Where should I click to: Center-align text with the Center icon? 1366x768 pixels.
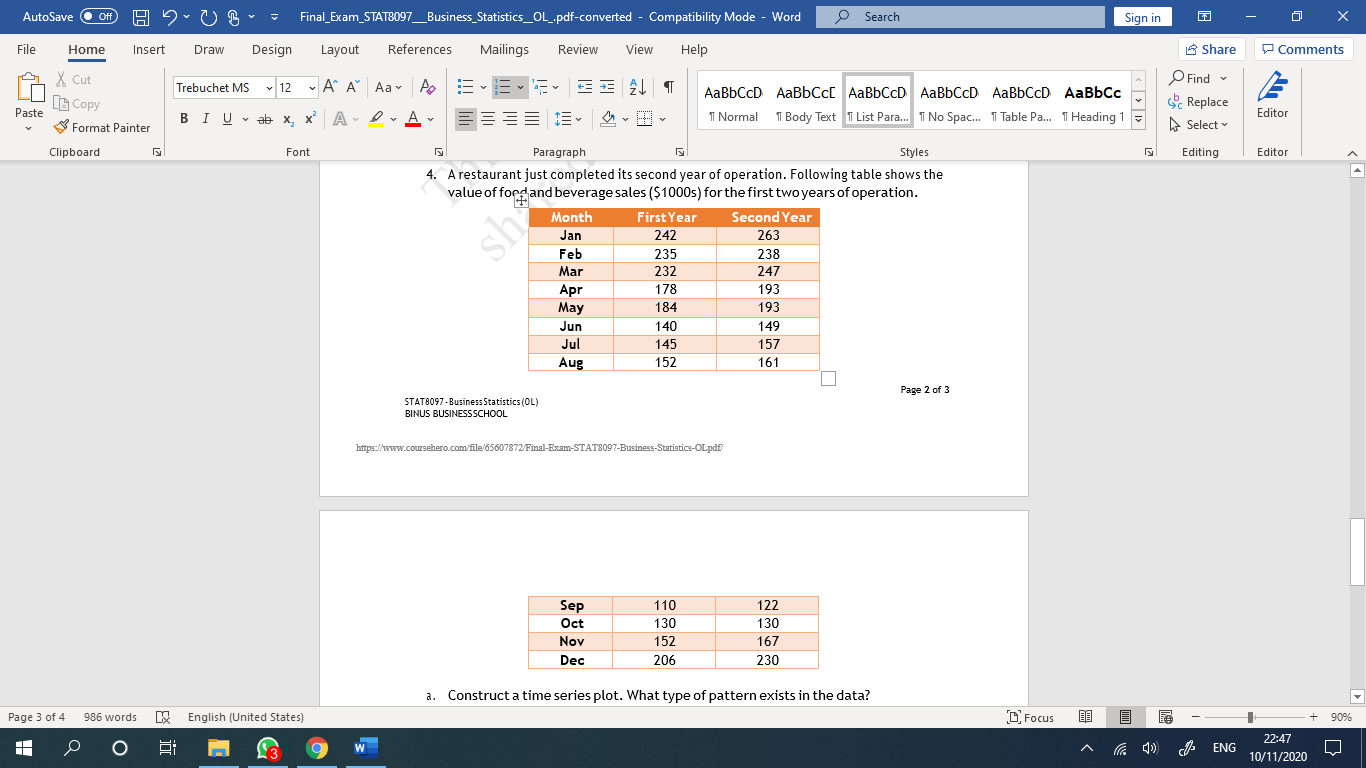490,119
